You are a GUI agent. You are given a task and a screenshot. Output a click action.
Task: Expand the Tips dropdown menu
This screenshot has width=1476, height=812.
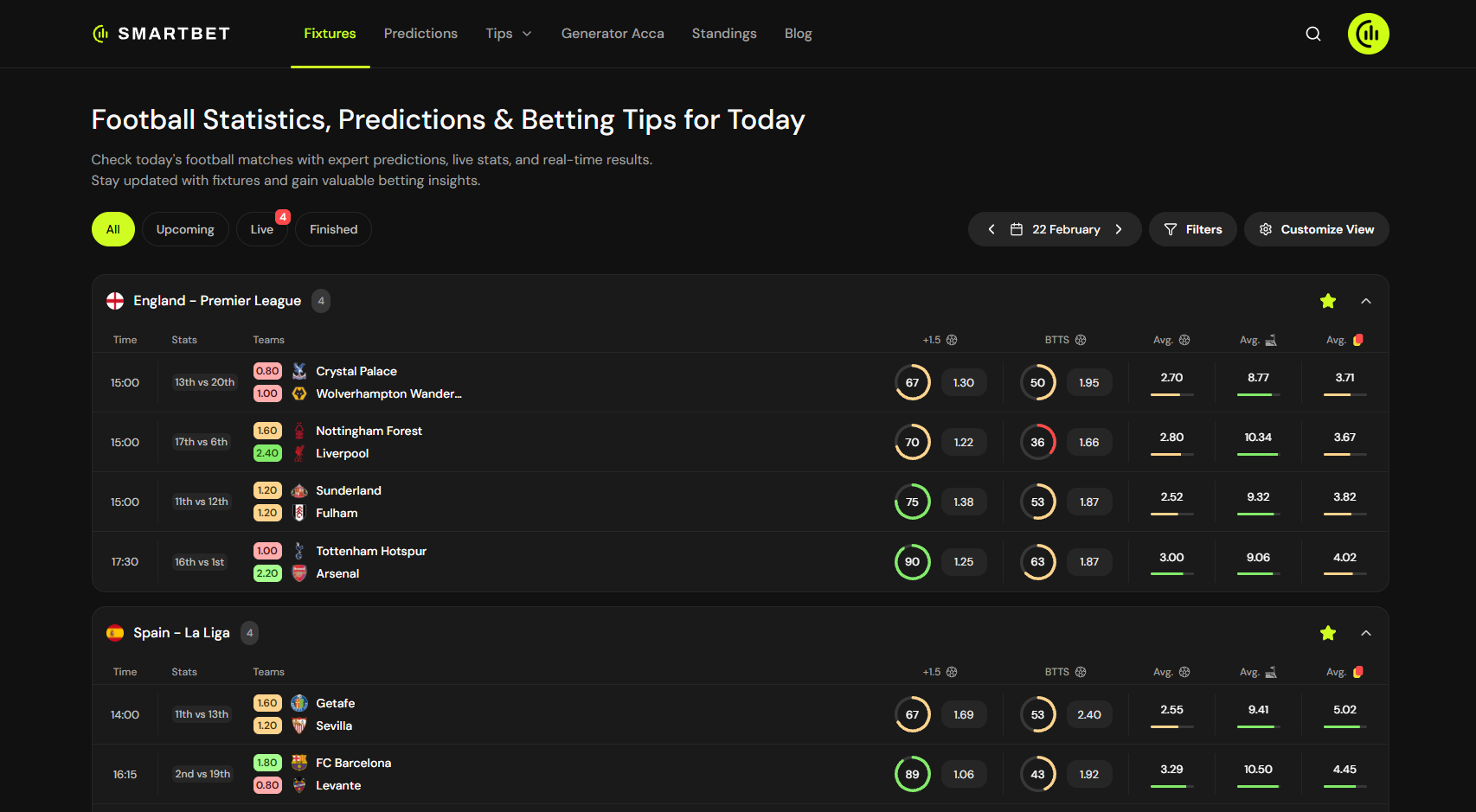click(509, 34)
